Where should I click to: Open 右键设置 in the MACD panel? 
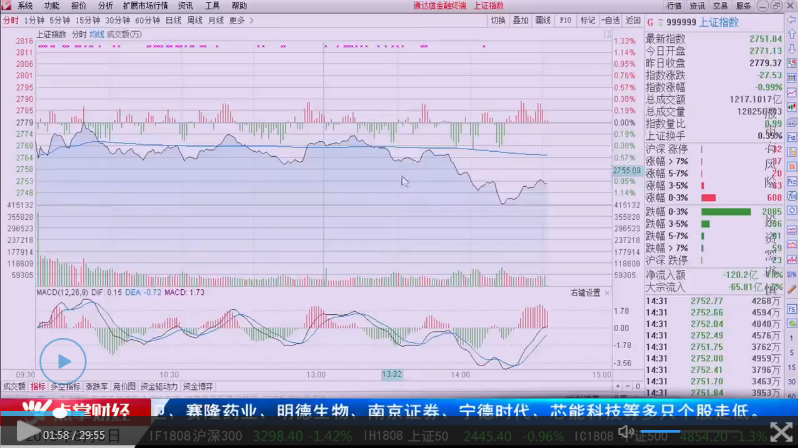point(585,293)
